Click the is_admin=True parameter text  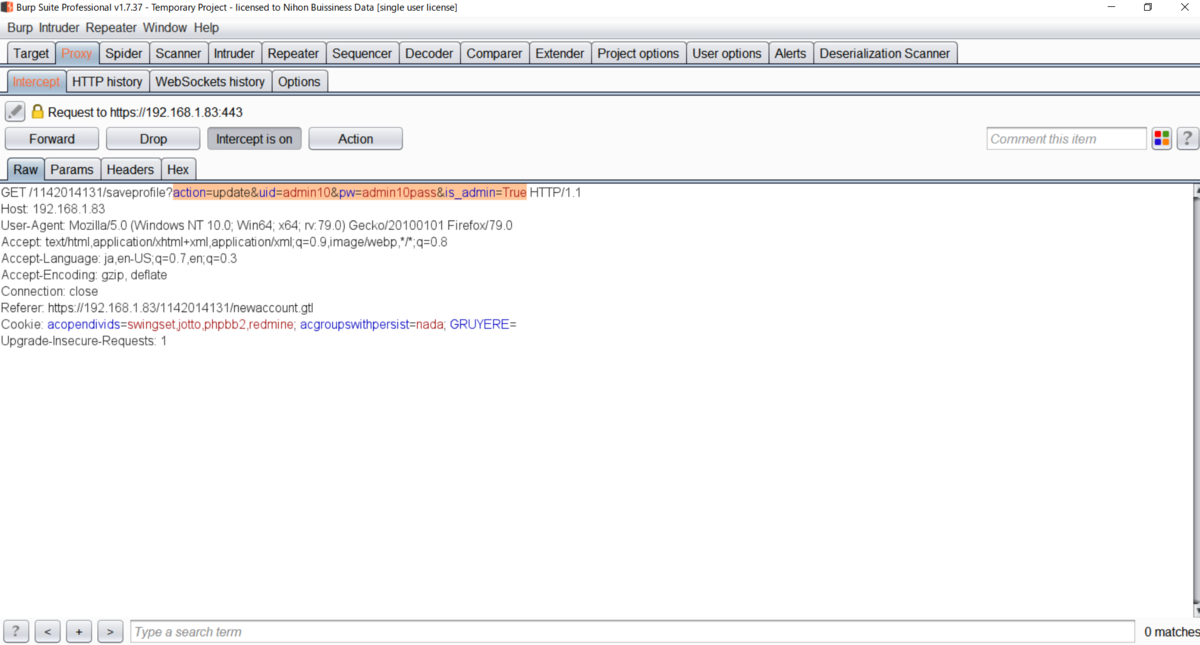tap(485, 192)
